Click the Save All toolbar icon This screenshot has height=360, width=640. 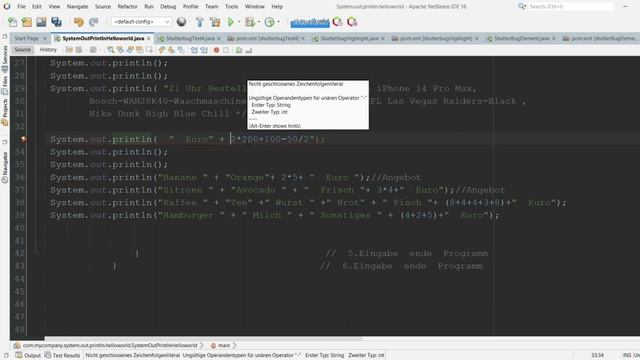click(x=56, y=22)
